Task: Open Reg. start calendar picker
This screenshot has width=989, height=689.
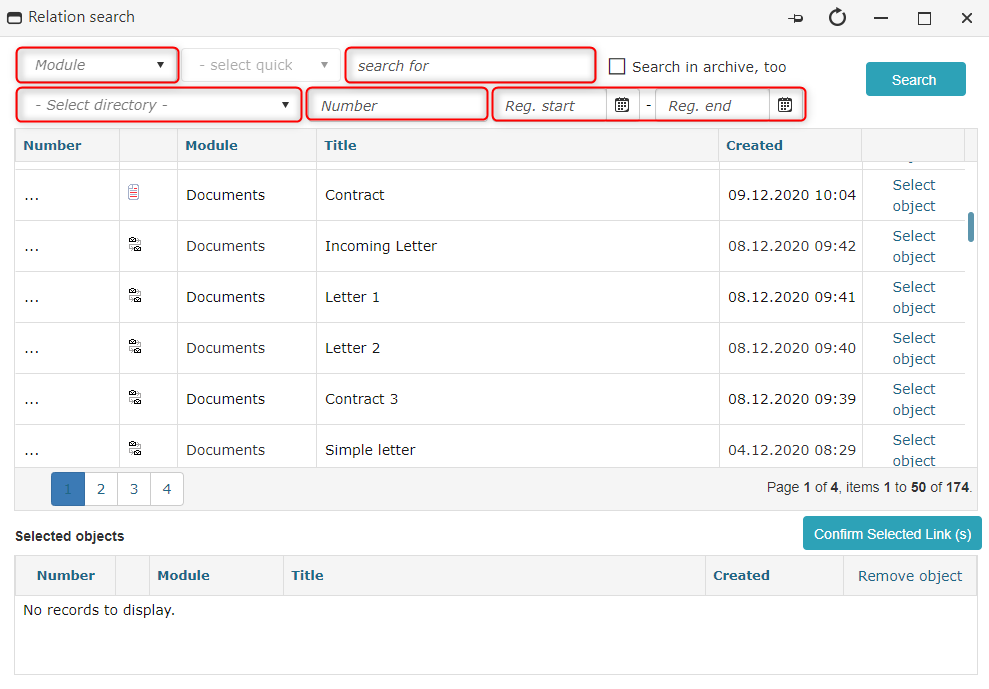Action: click(622, 105)
